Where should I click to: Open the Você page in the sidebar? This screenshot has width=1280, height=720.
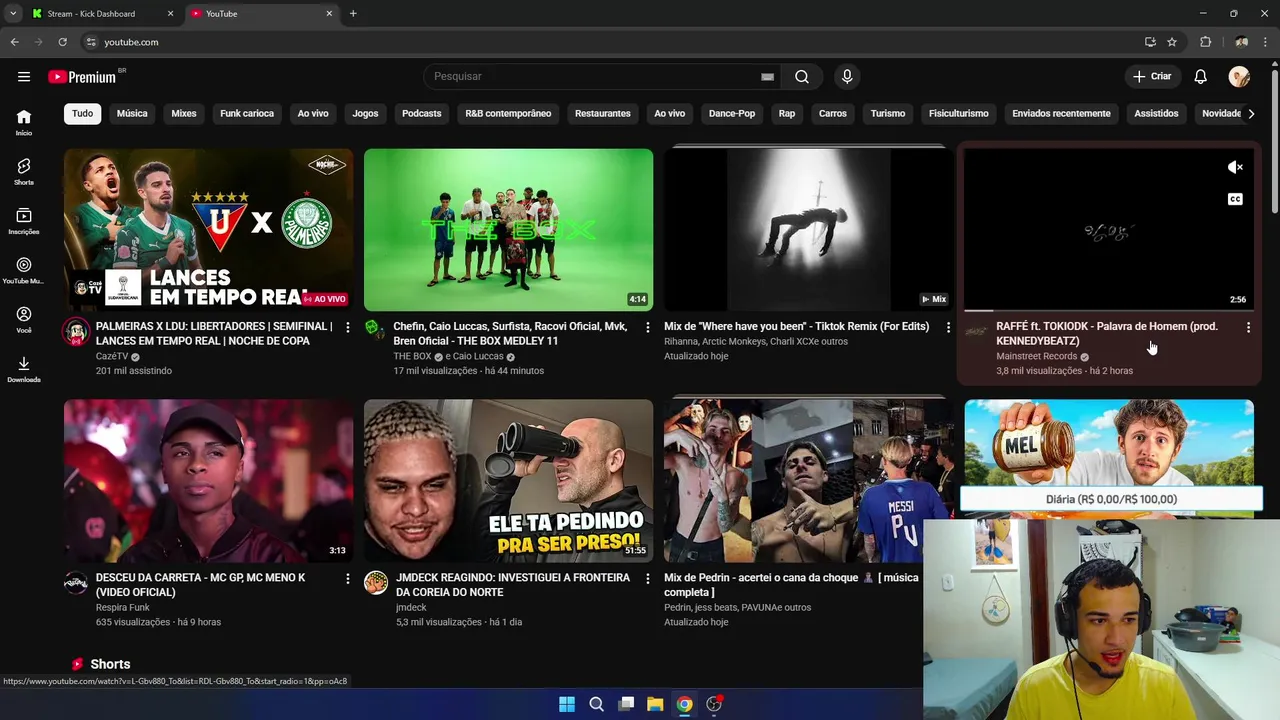click(x=24, y=320)
